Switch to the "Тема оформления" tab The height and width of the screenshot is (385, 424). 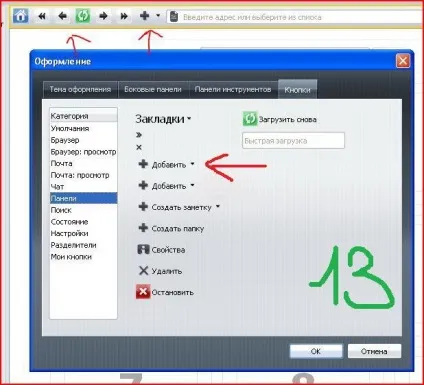[x=80, y=90]
